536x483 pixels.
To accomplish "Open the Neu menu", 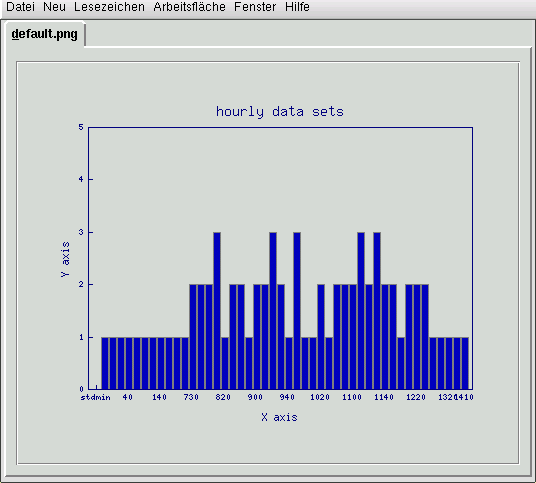I will click(x=54, y=7).
